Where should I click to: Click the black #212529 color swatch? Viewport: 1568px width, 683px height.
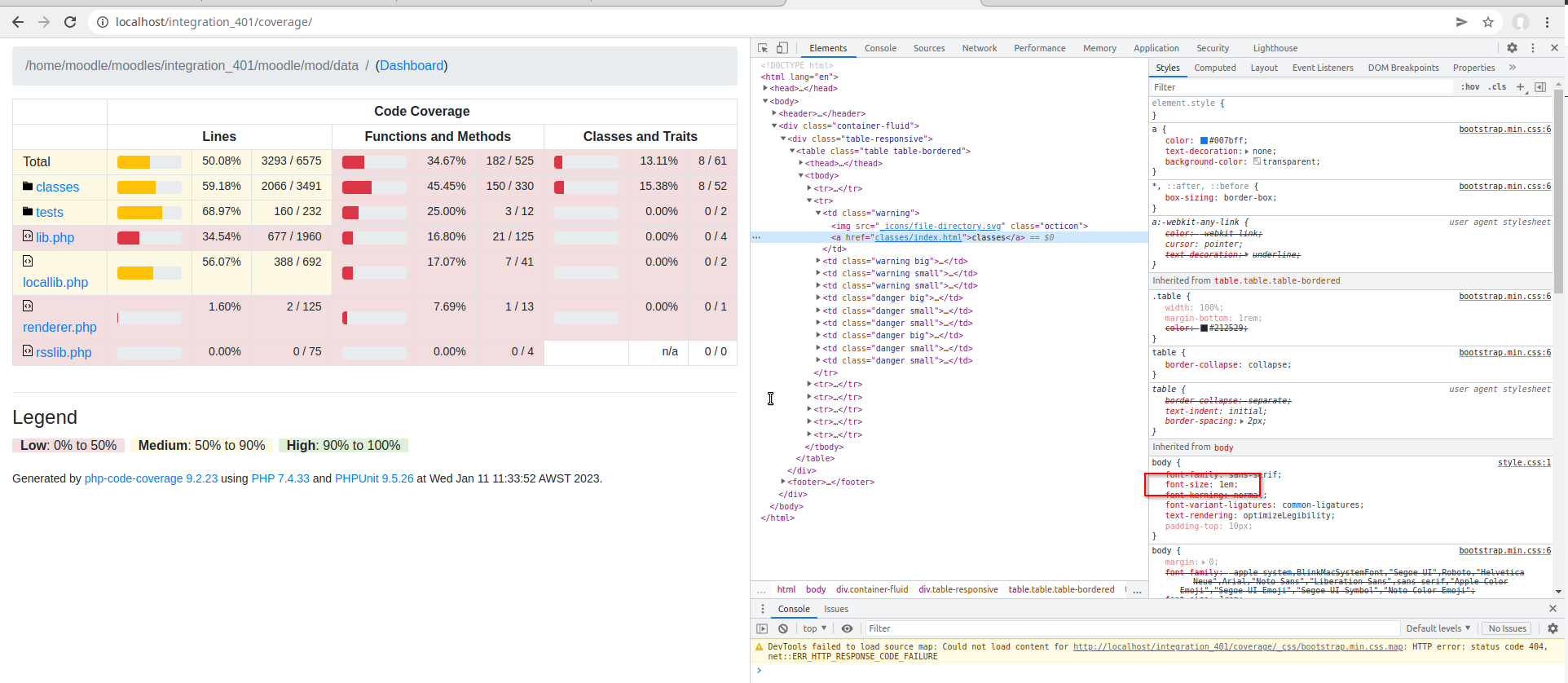[x=1204, y=328]
